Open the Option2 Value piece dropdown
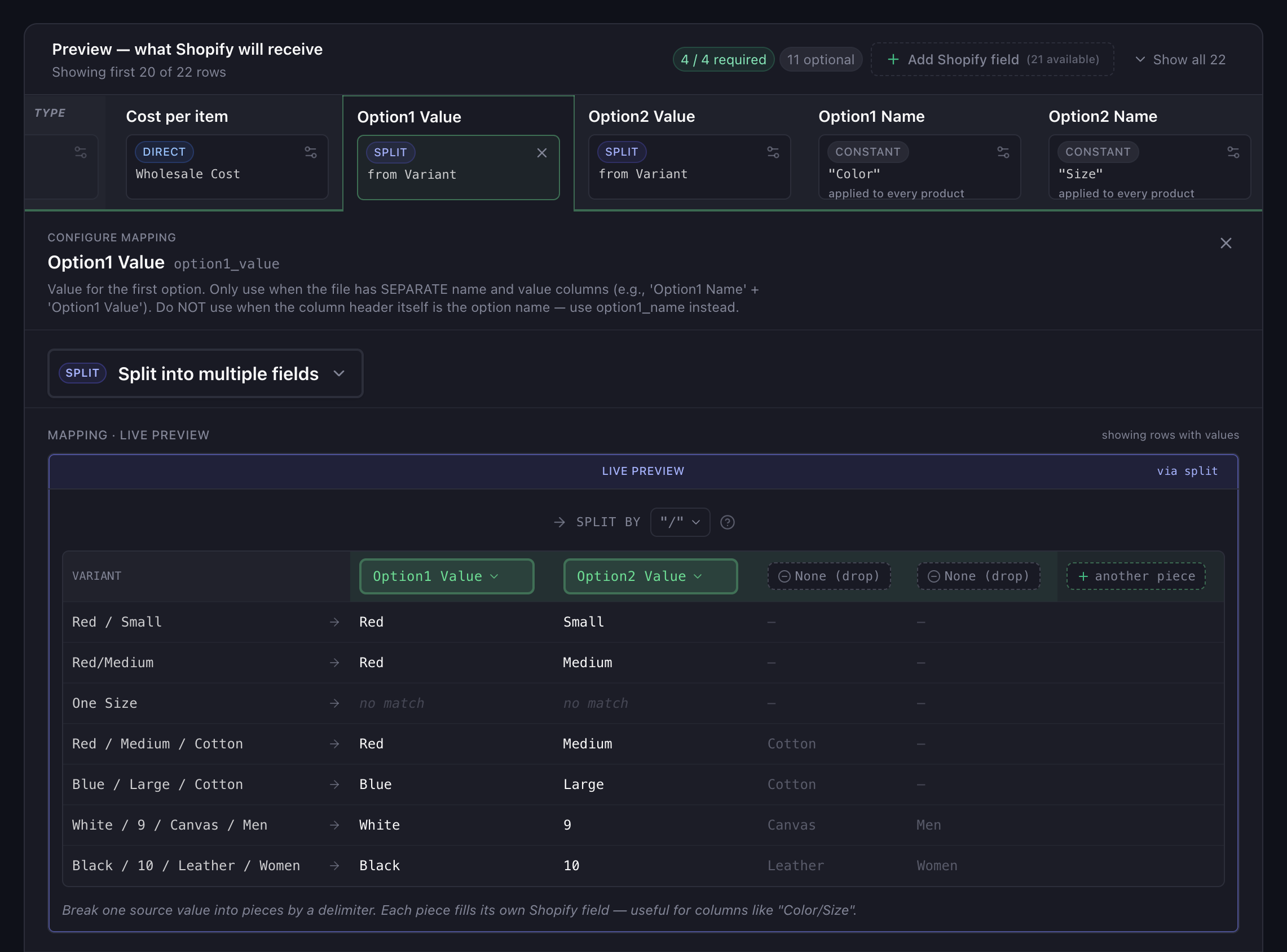The height and width of the screenshot is (952, 1287). click(650, 576)
